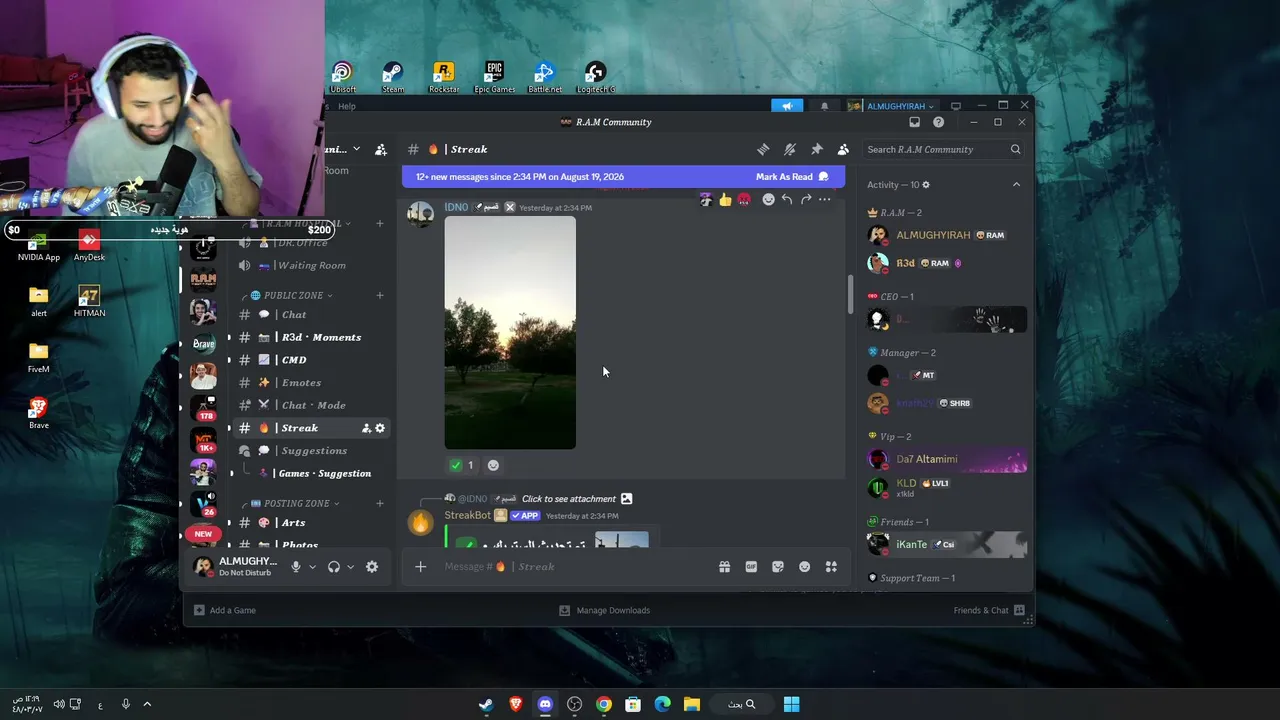Select the Arts channel
Viewport: 1280px width, 720px height.
[x=293, y=523]
